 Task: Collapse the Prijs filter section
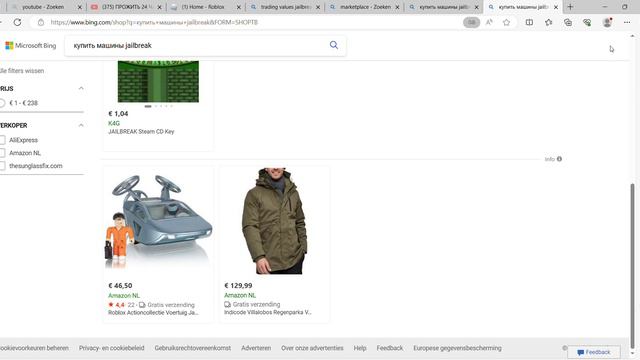tap(81, 89)
